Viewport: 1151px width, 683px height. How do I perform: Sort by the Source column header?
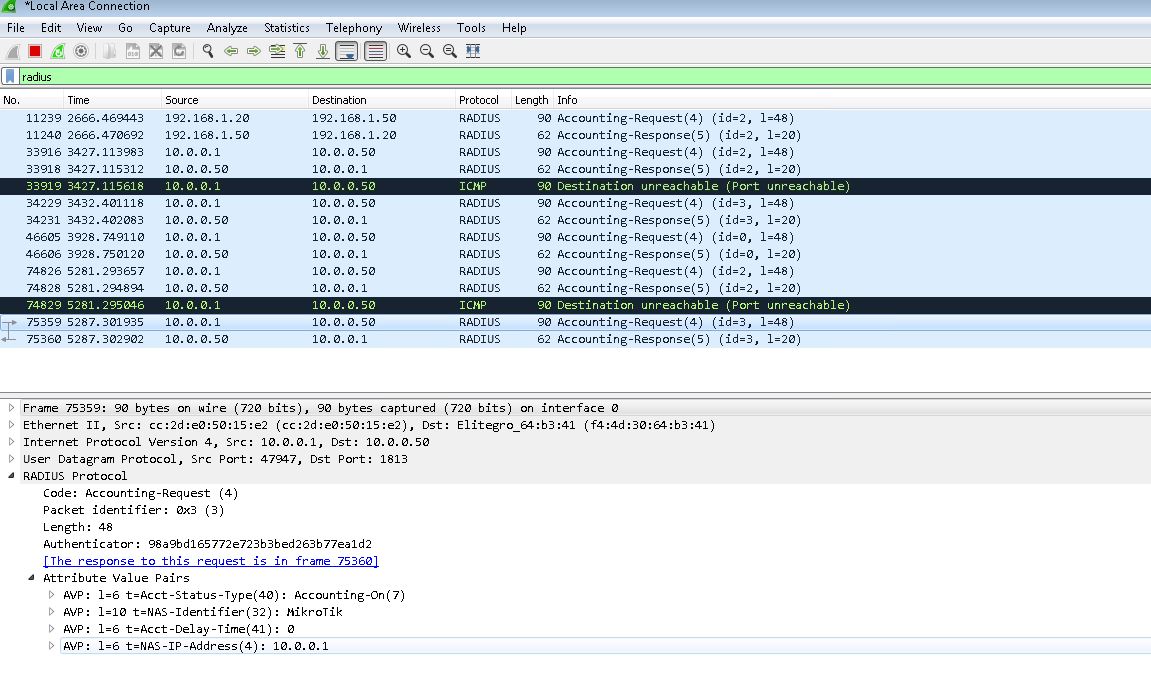(x=235, y=100)
